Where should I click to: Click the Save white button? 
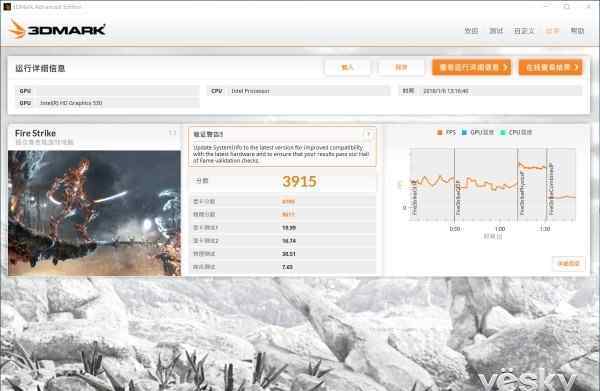pyautogui.click(x=401, y=68)
